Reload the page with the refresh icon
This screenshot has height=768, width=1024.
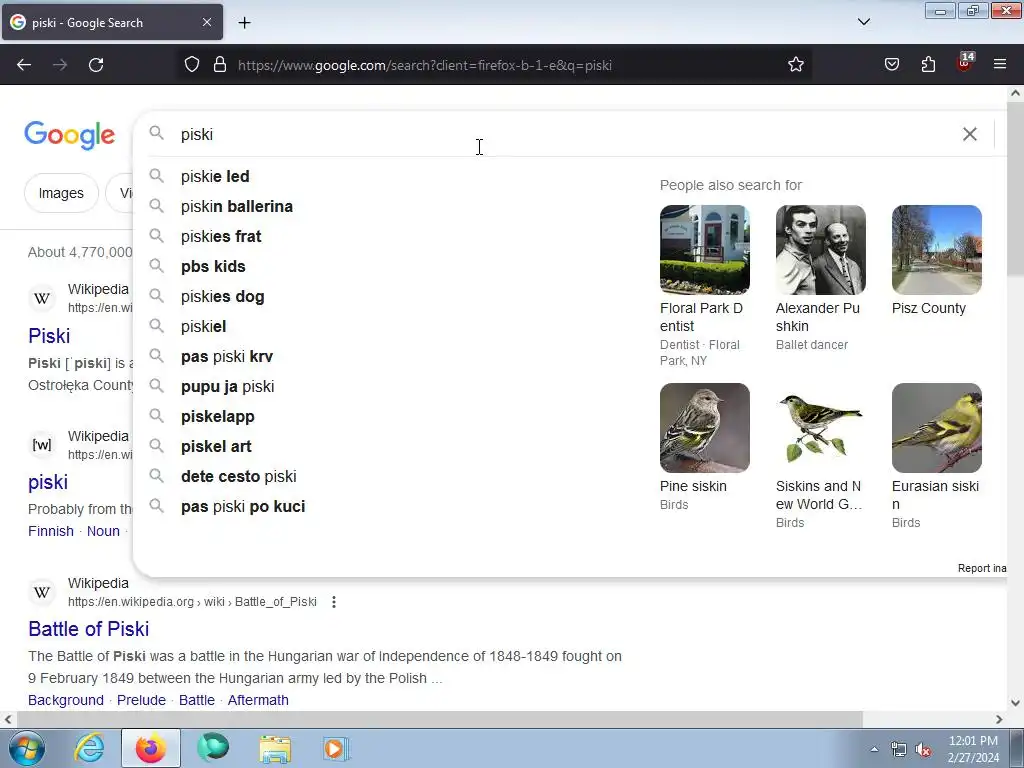[x=96, y=65]
